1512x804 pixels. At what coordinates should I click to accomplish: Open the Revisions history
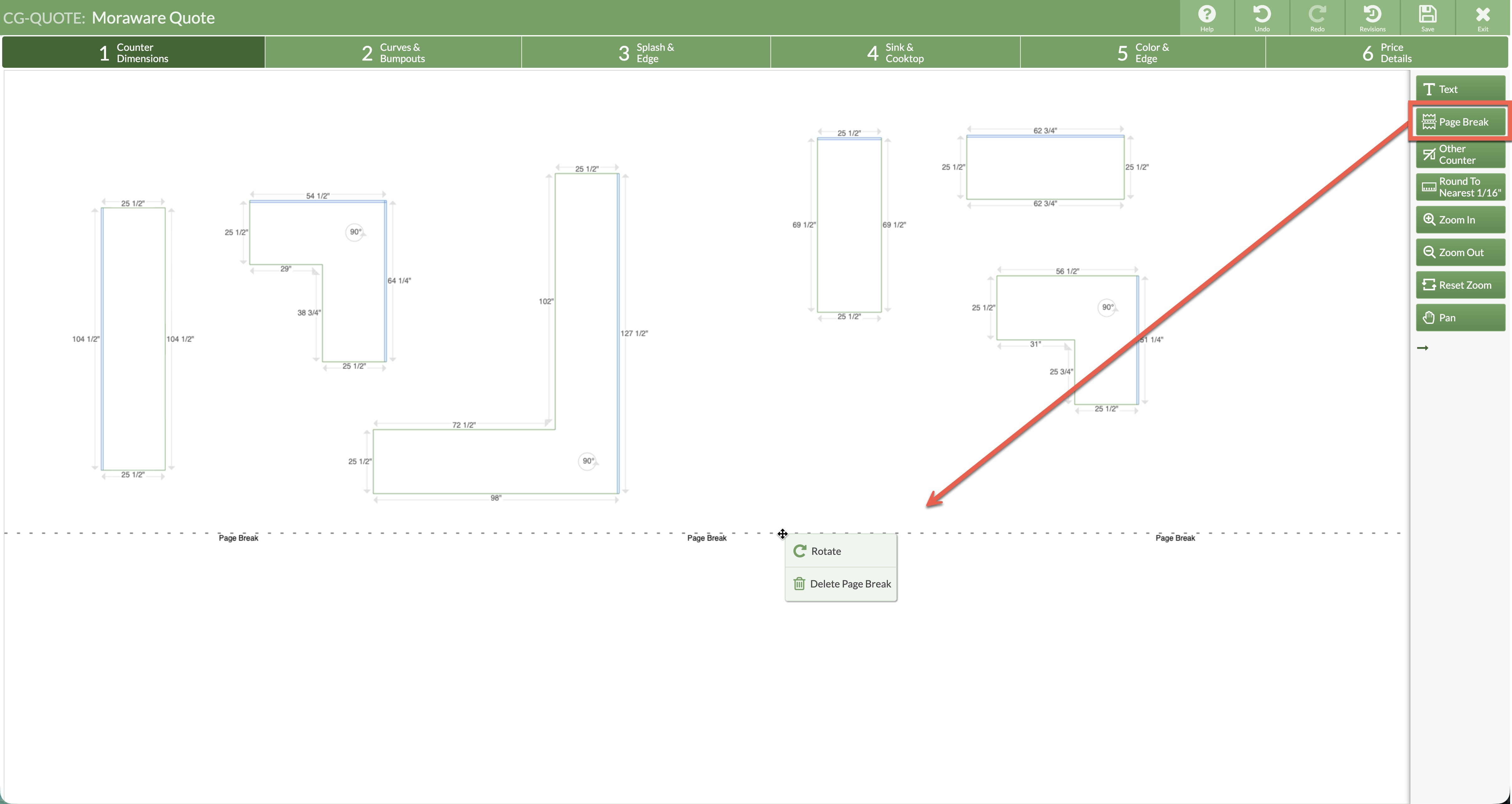(1372, 18)
